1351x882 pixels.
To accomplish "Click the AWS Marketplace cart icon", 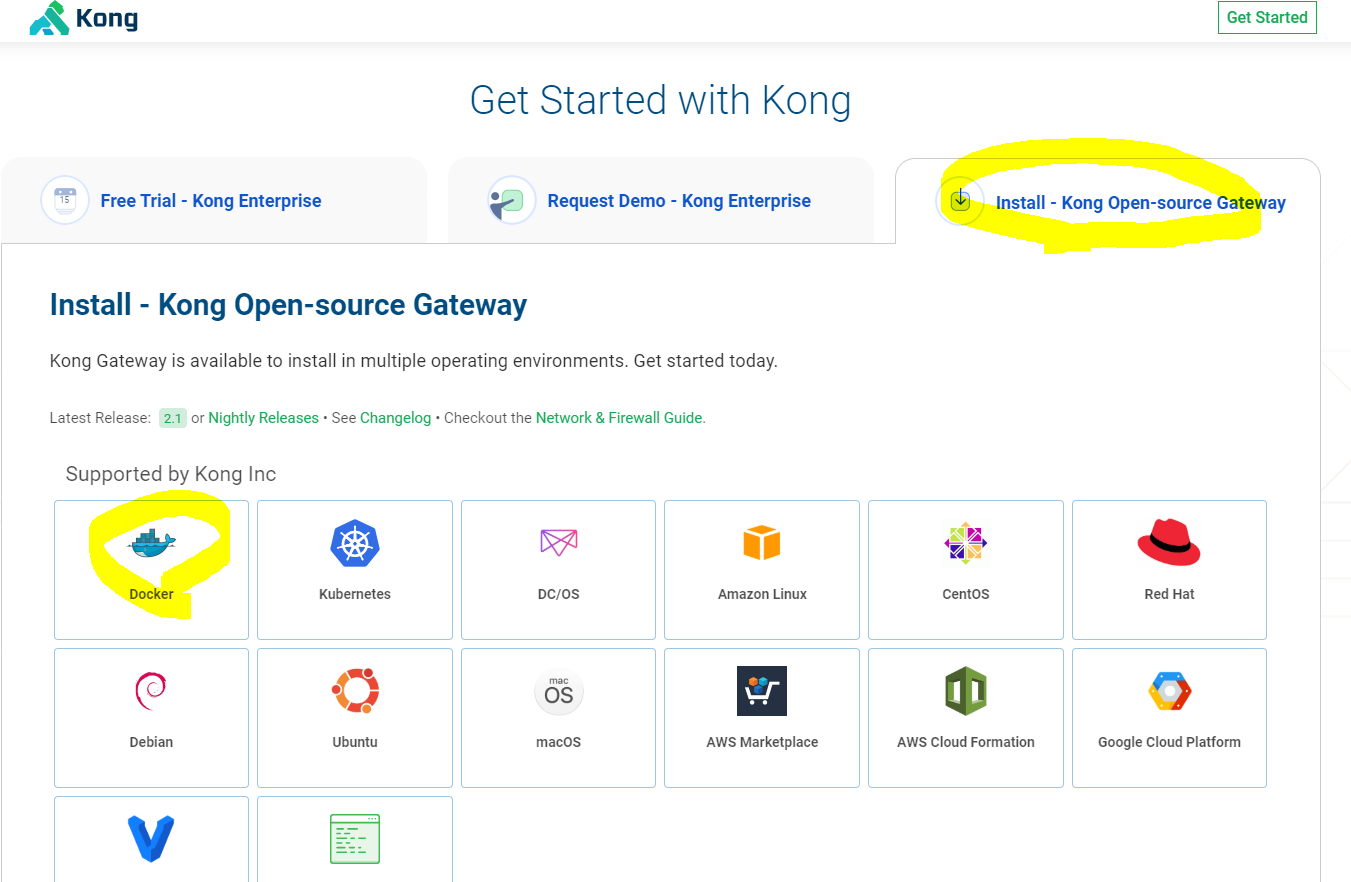I will [762, 691].
